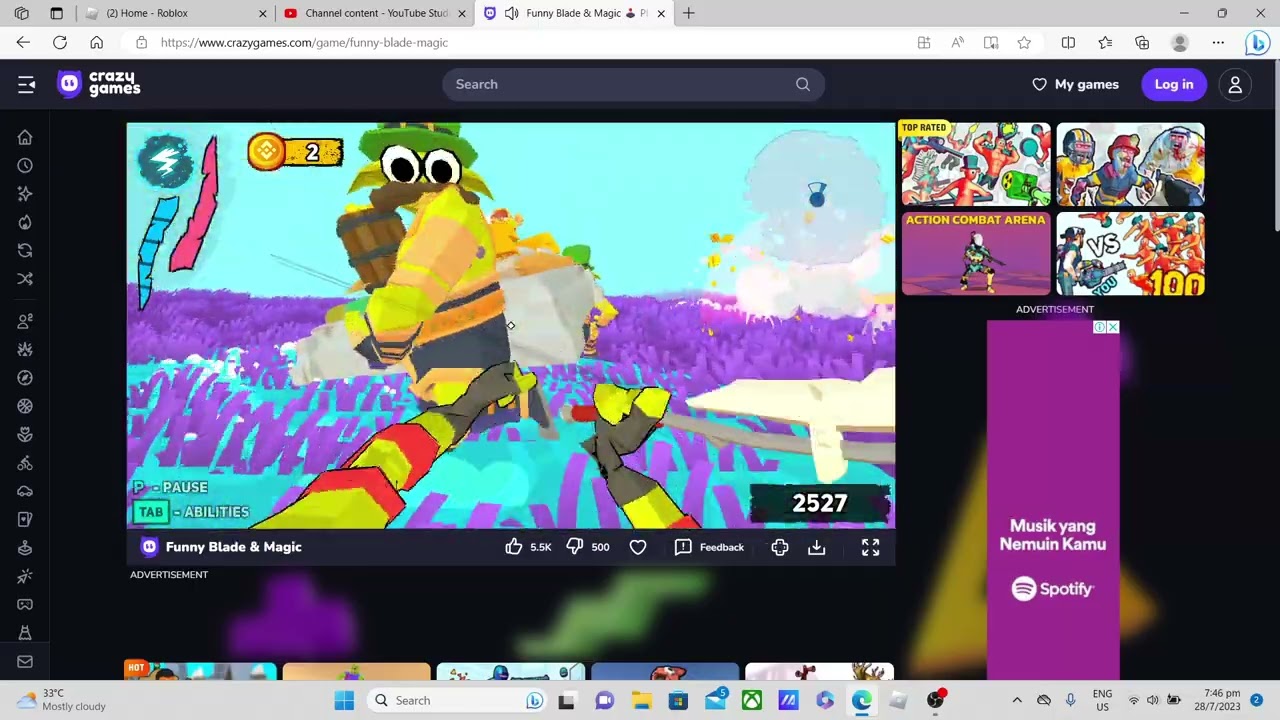Add this page to favorites star
The width and height of the screenshot is (1280, 720).
(1024, 43)
